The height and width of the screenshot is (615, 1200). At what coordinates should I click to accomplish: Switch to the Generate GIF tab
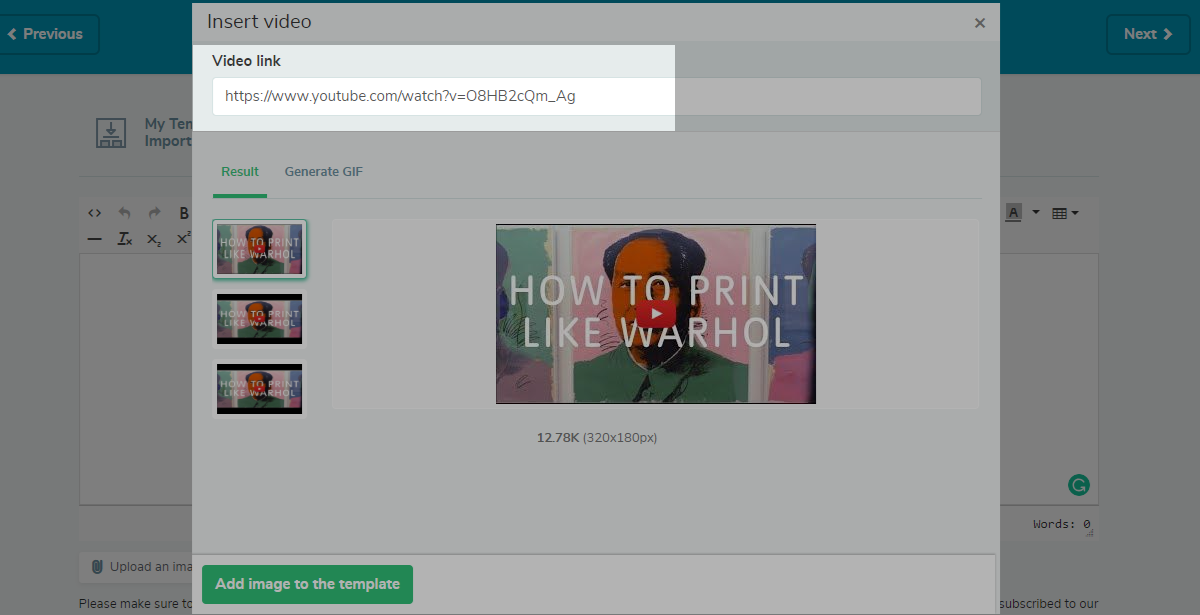[x=324, y=172]
